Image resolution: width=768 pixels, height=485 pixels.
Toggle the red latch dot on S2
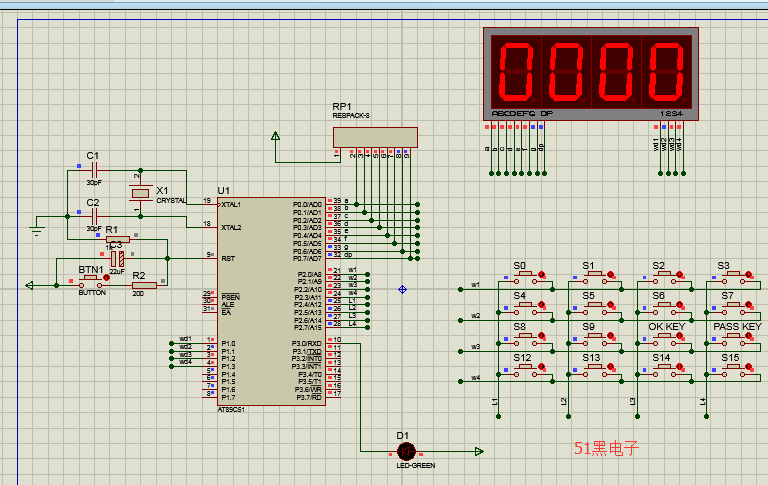point(680,274)
